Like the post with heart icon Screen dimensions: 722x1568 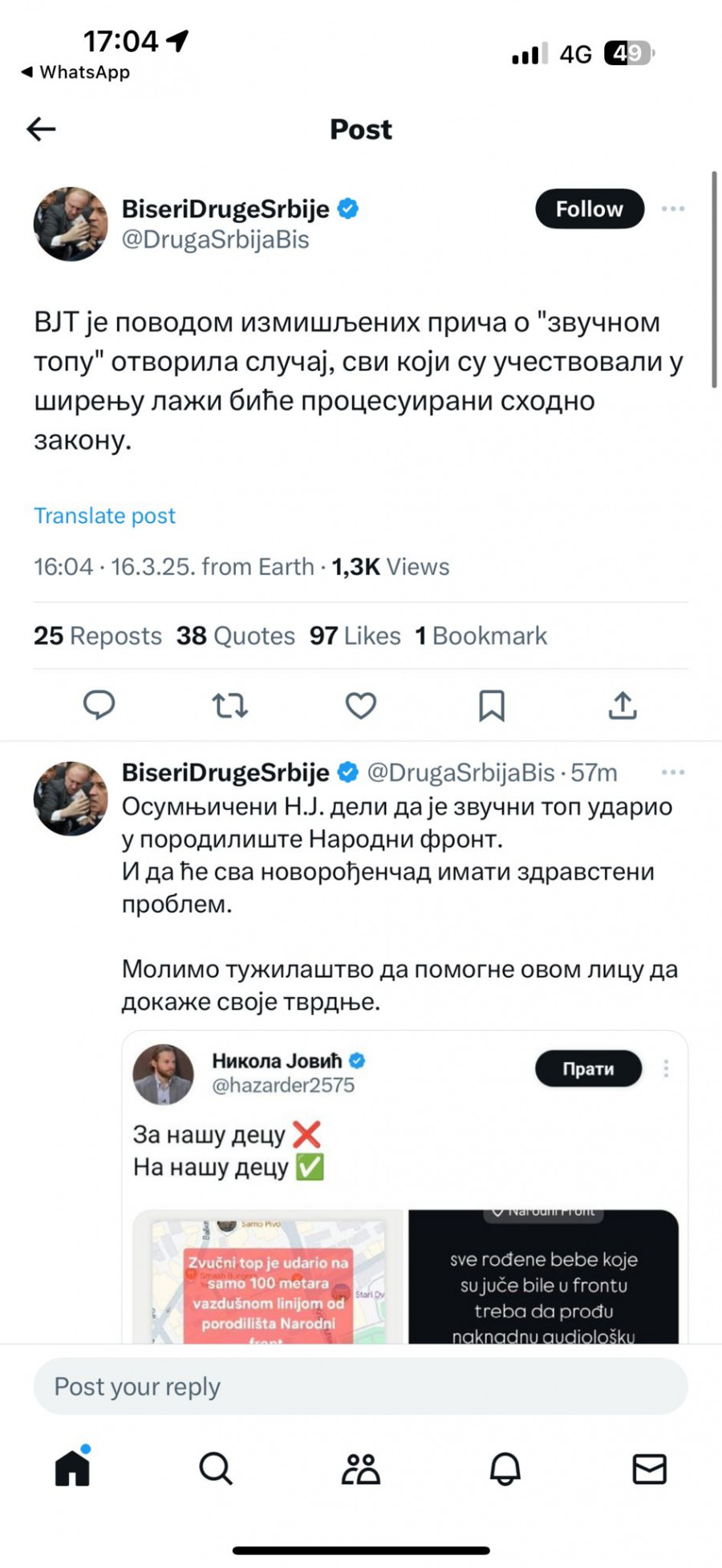point(360,705)
